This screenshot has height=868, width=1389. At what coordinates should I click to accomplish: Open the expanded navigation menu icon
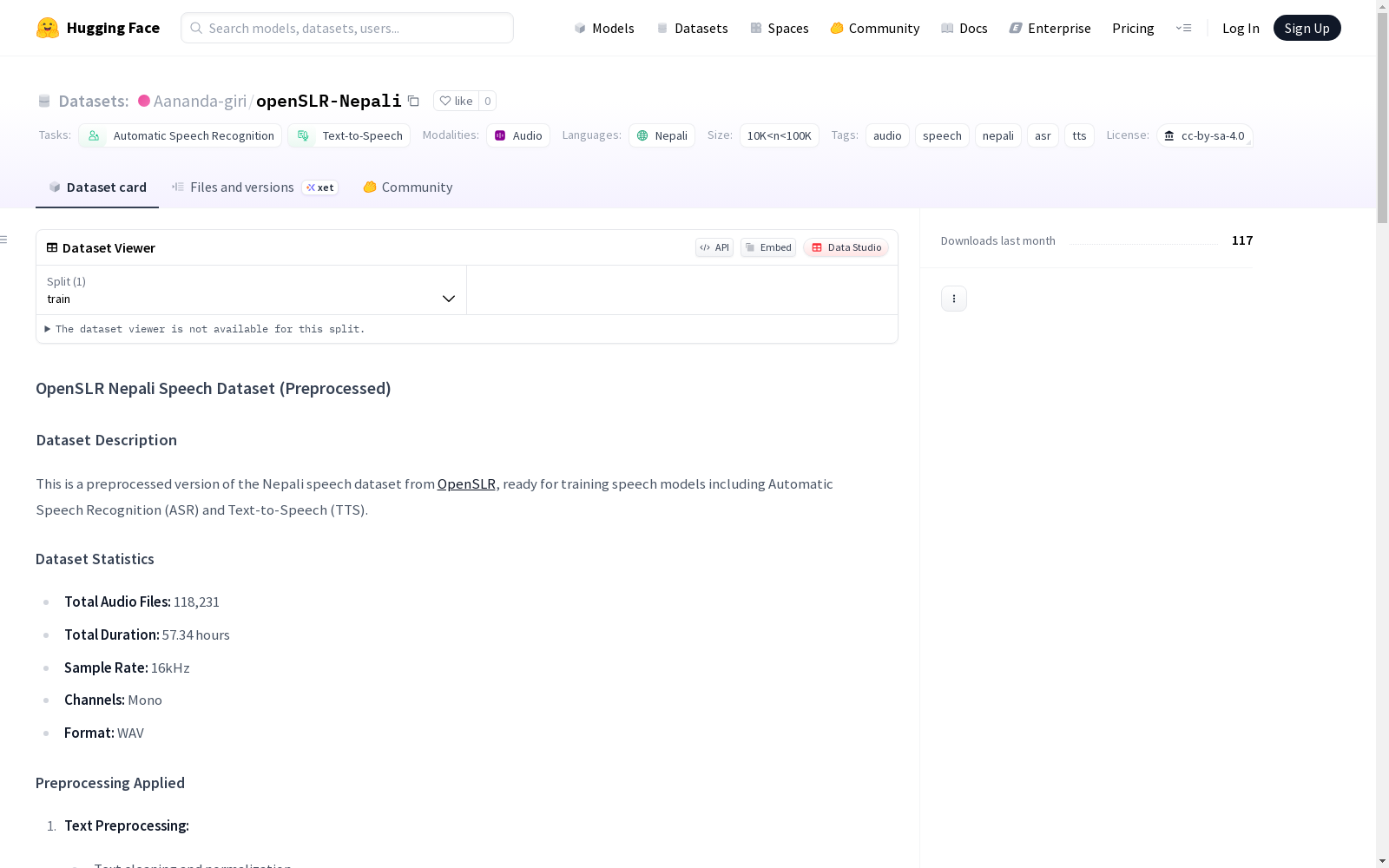coord(1183,28)
